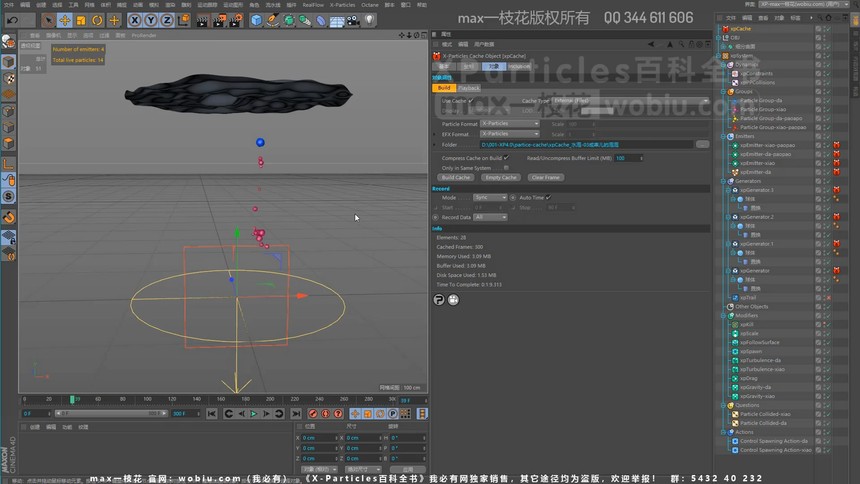Open the spline pen tool
The image size is (860, 484).
[272, 21]
